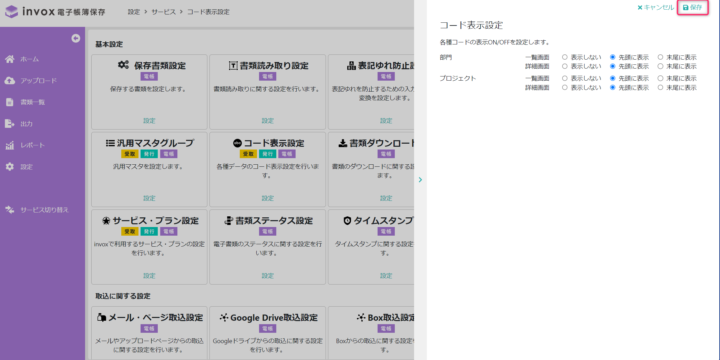720x360 pixels.
Task: Open 設定 link on 書類ダウンロード card
Action: [386, 198]
